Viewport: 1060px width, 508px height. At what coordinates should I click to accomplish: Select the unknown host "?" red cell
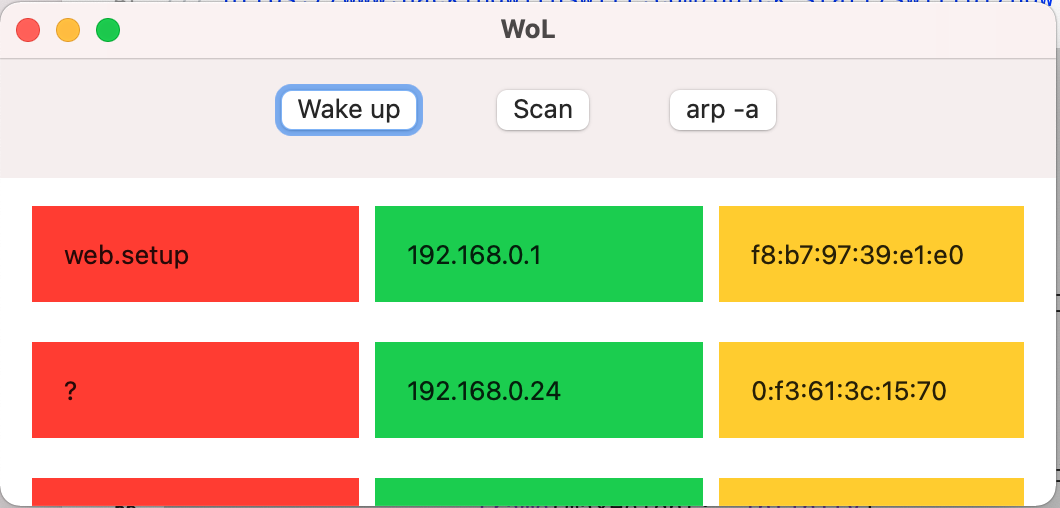pos(195,390)
